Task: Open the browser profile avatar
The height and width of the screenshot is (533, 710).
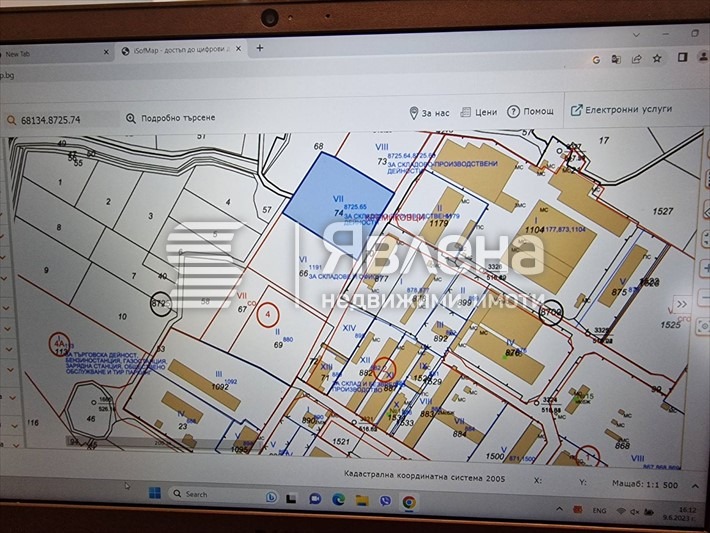Action: pos(704,57)
